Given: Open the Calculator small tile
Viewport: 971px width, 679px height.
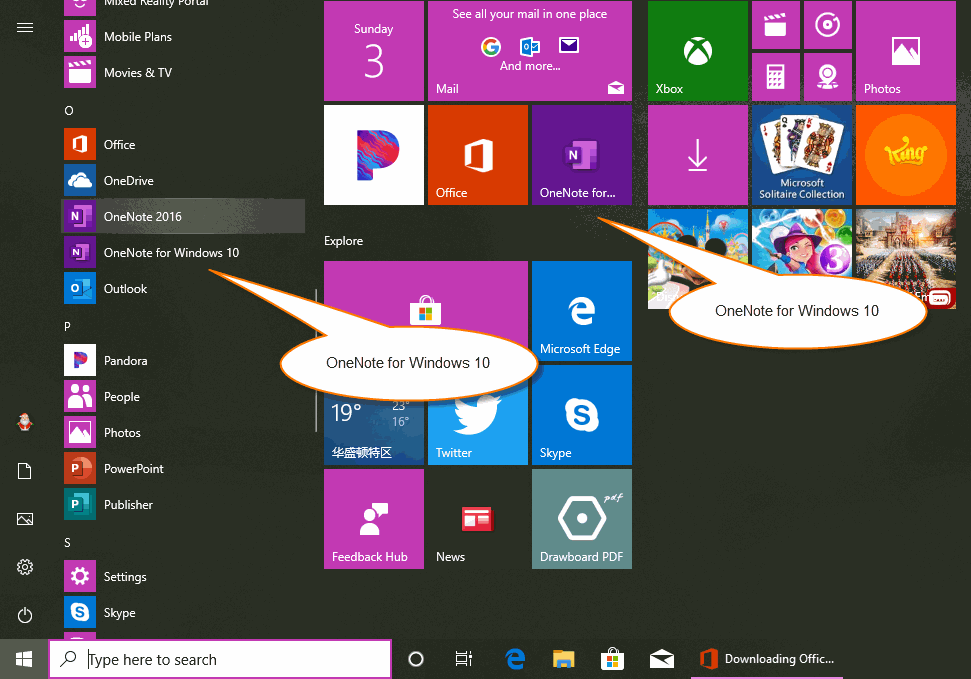Looking at the screenshot, I should pos(776,77).
